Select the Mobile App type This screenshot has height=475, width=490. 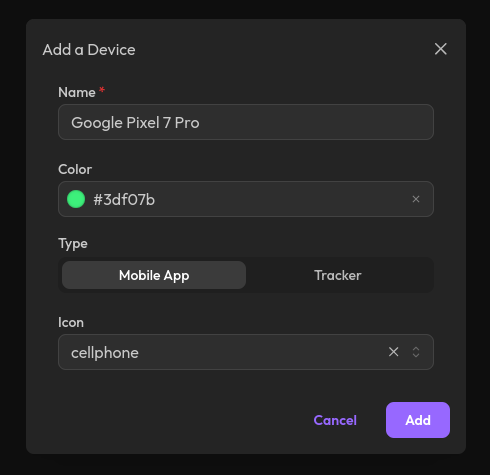[154, 275]
